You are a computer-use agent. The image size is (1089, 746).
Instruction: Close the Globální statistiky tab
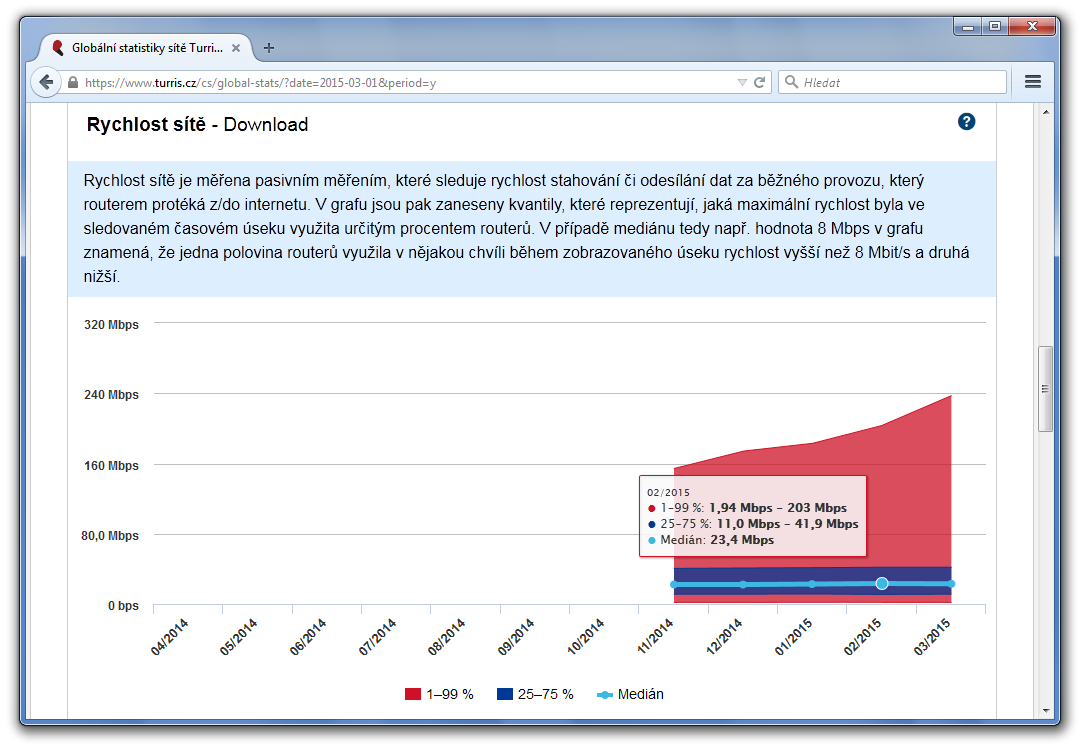[x=236, y=47]
